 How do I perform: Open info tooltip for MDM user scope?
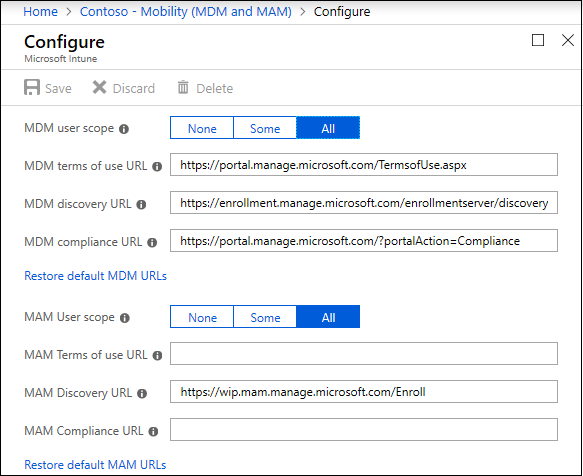[124, 129]
